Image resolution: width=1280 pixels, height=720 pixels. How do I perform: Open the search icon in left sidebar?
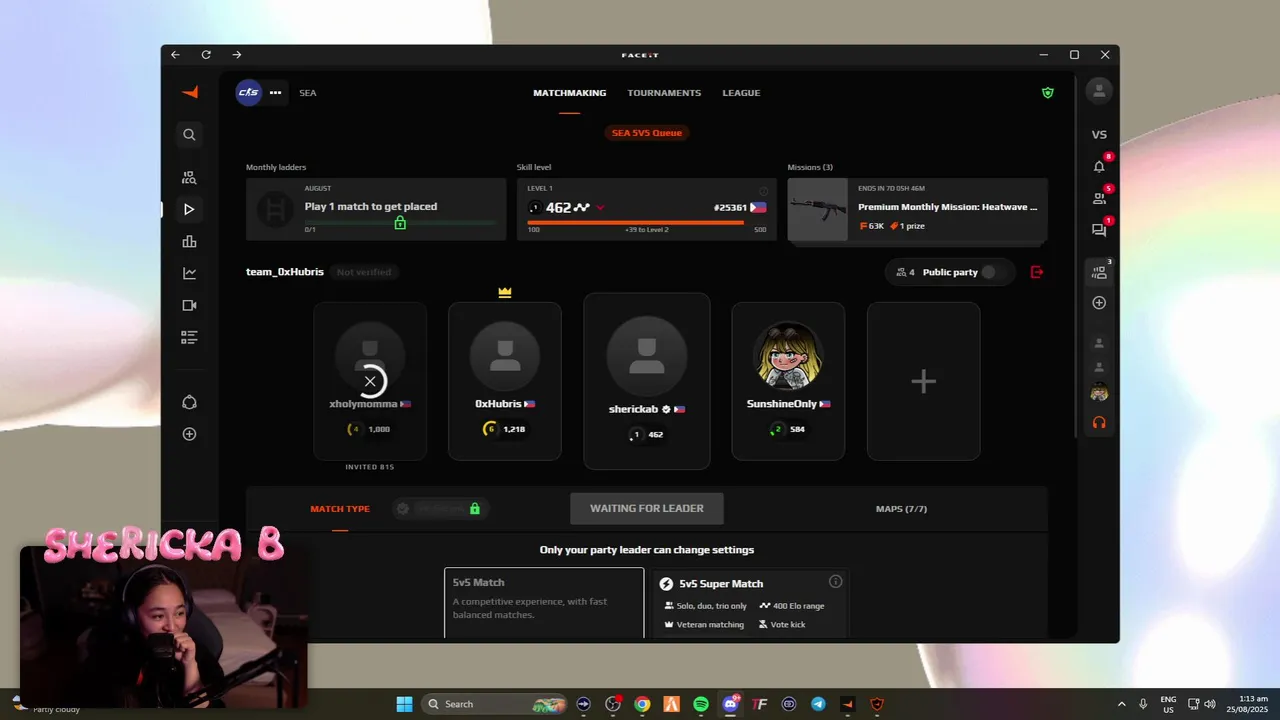click(189, 134)
